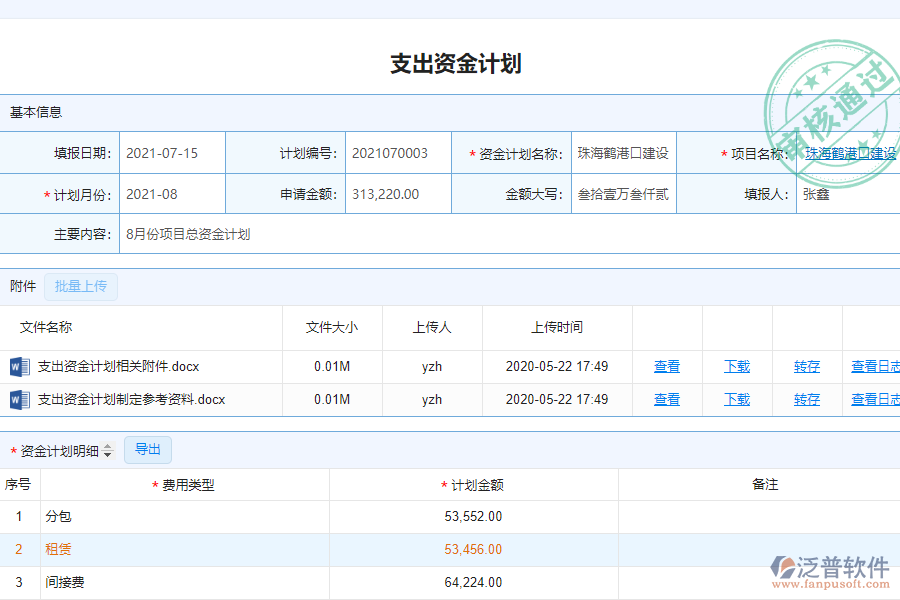
Task: Click 查看 for 支出资金计划相关附件.docx
Action: [x=667, y=366]
